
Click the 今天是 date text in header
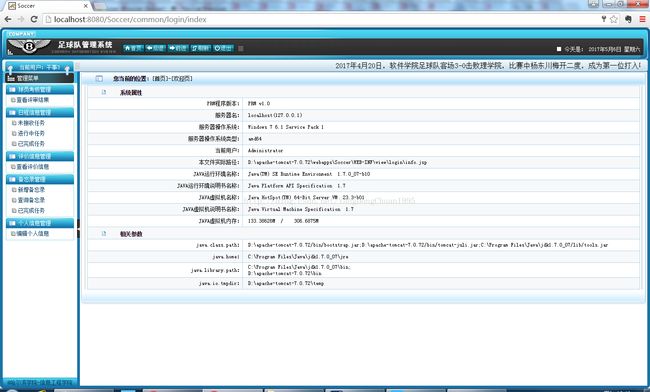(x=602, y=49)
